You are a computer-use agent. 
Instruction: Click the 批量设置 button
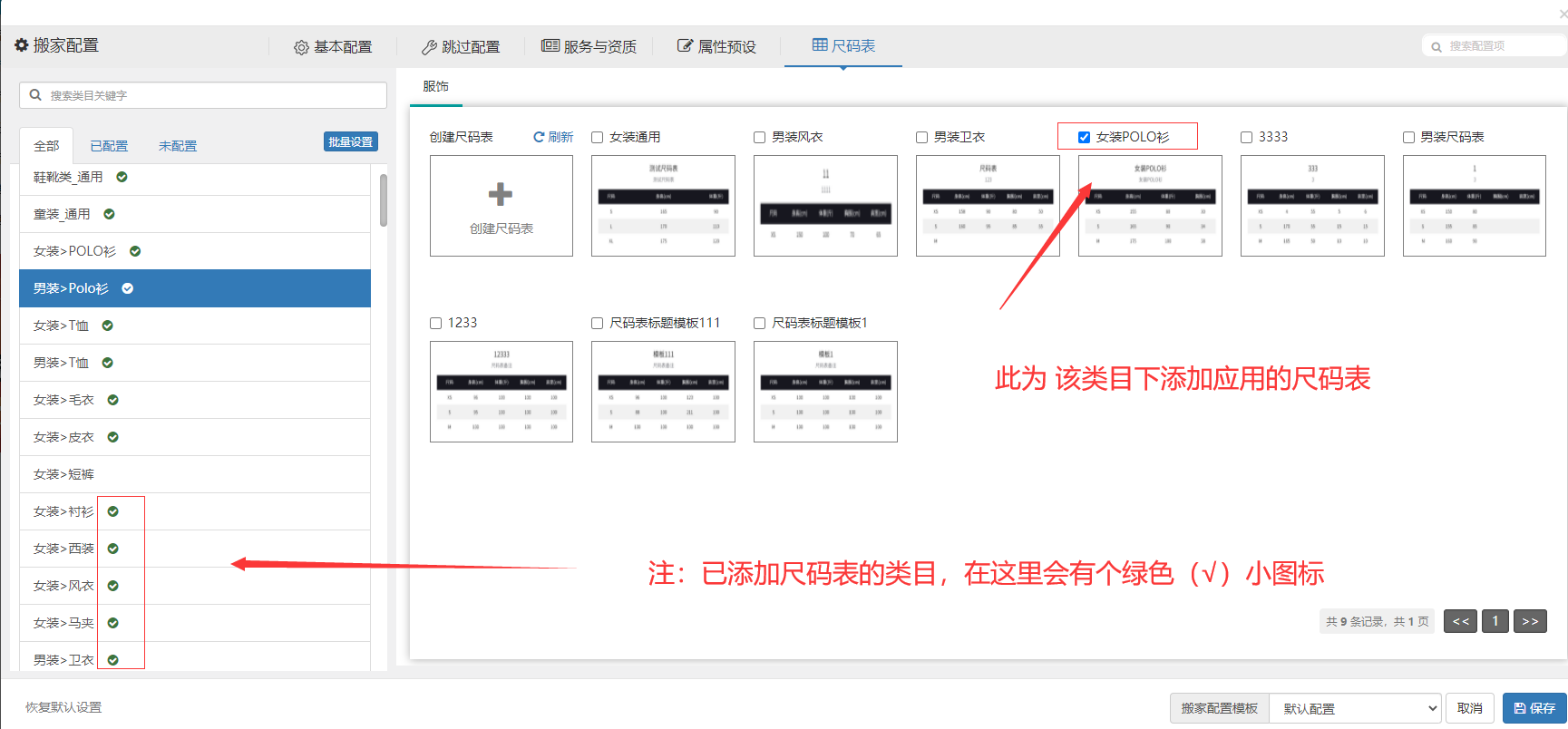350,142
